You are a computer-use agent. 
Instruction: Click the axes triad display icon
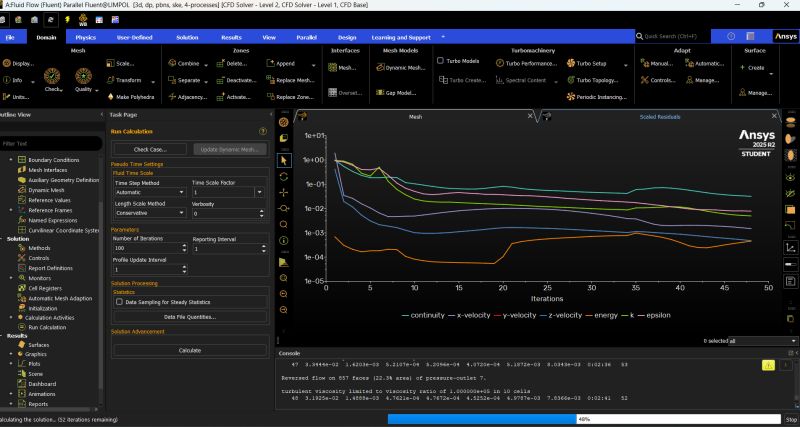791,248
